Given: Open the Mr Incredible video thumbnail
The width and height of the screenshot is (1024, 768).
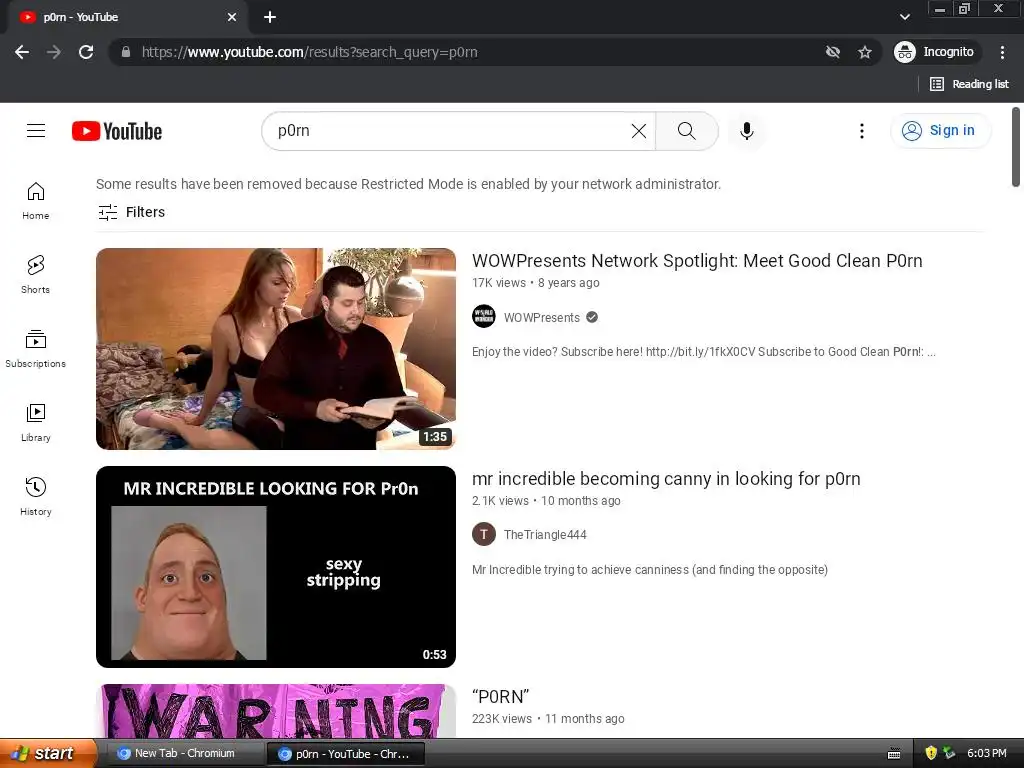Looking at the screenshot, I should coord(276,567).
